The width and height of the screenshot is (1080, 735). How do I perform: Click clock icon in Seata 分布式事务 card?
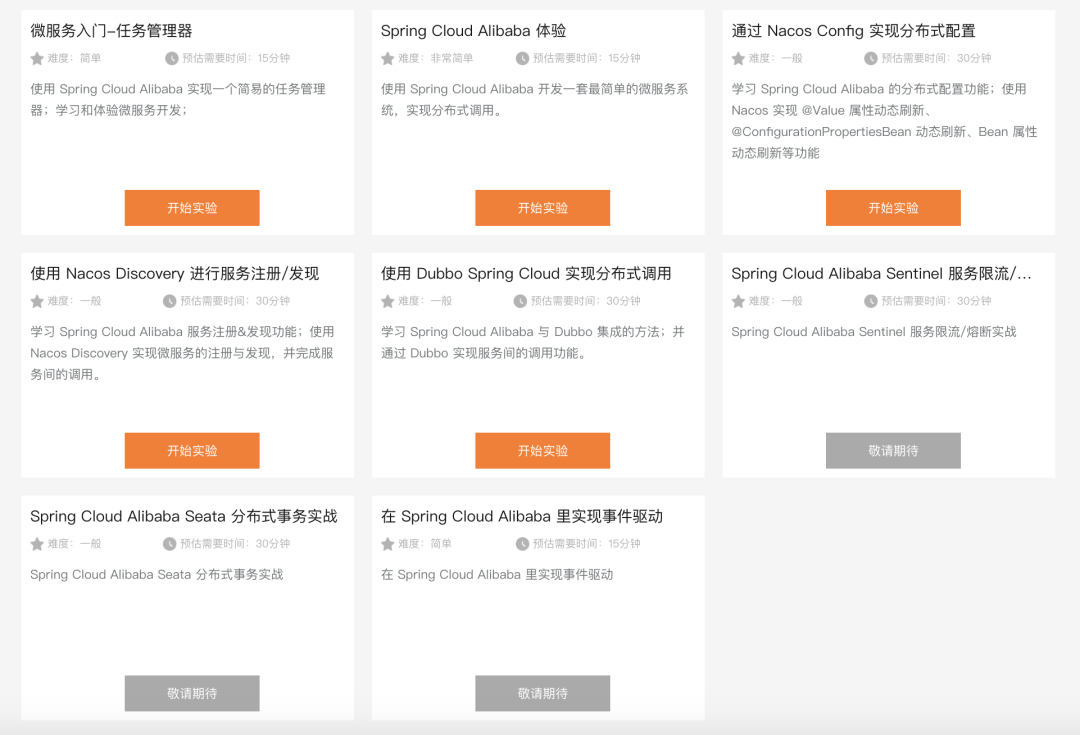169,544
